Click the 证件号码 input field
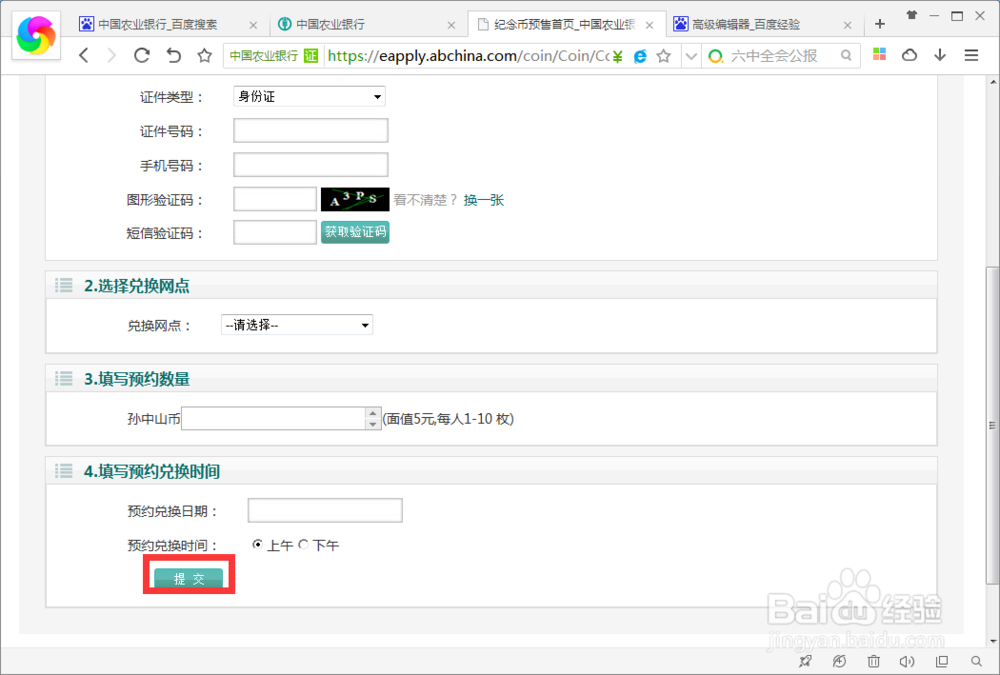Viewport: 1000px width, 675px height. 311,130
